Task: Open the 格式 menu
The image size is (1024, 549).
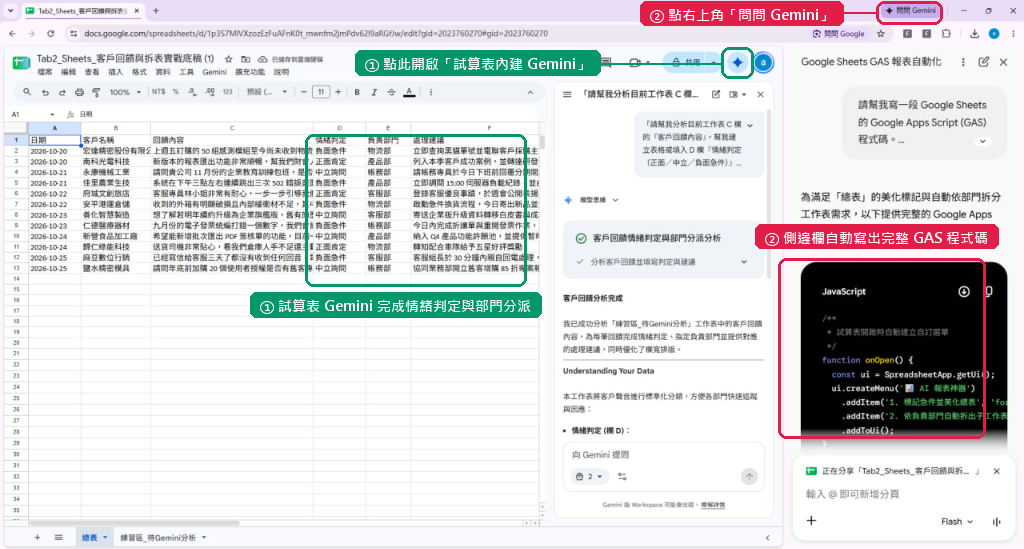Action: click(139, 72)
